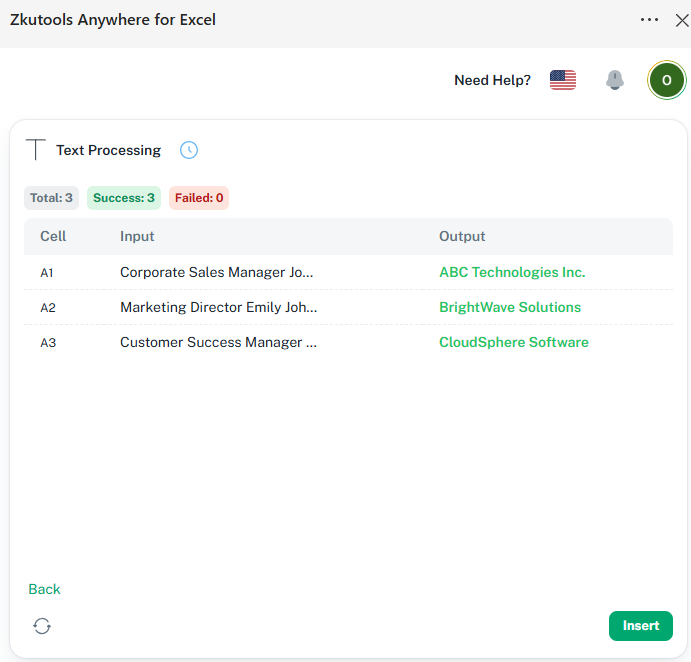The height and width of the screenshot is (662, 691).
Task: Click input text 'Corporate Sales Manager Jo...'
Action: (x=216, y=272)
